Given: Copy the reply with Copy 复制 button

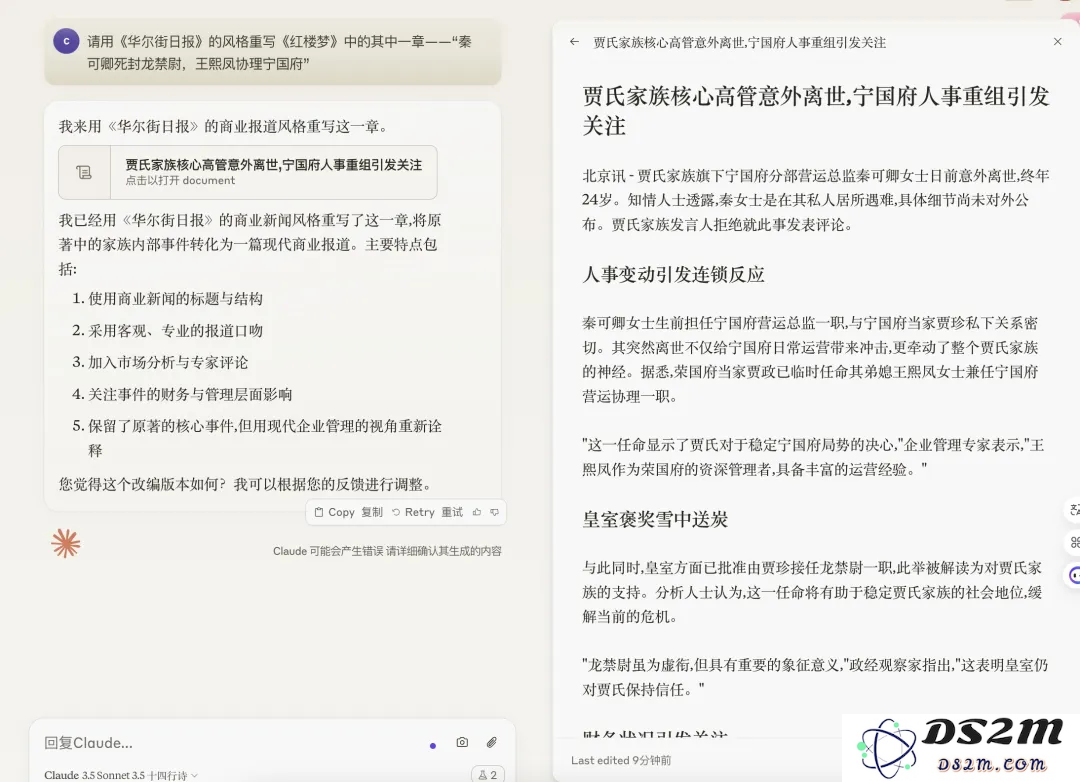Looking at the screenshot, I should [349, 512].
